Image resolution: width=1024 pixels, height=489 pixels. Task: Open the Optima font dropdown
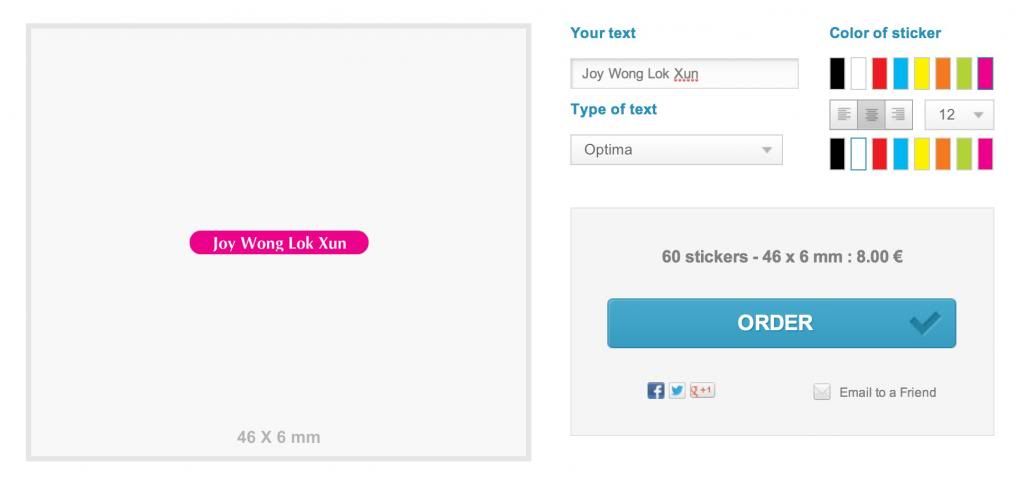click(x=676, y=150)
